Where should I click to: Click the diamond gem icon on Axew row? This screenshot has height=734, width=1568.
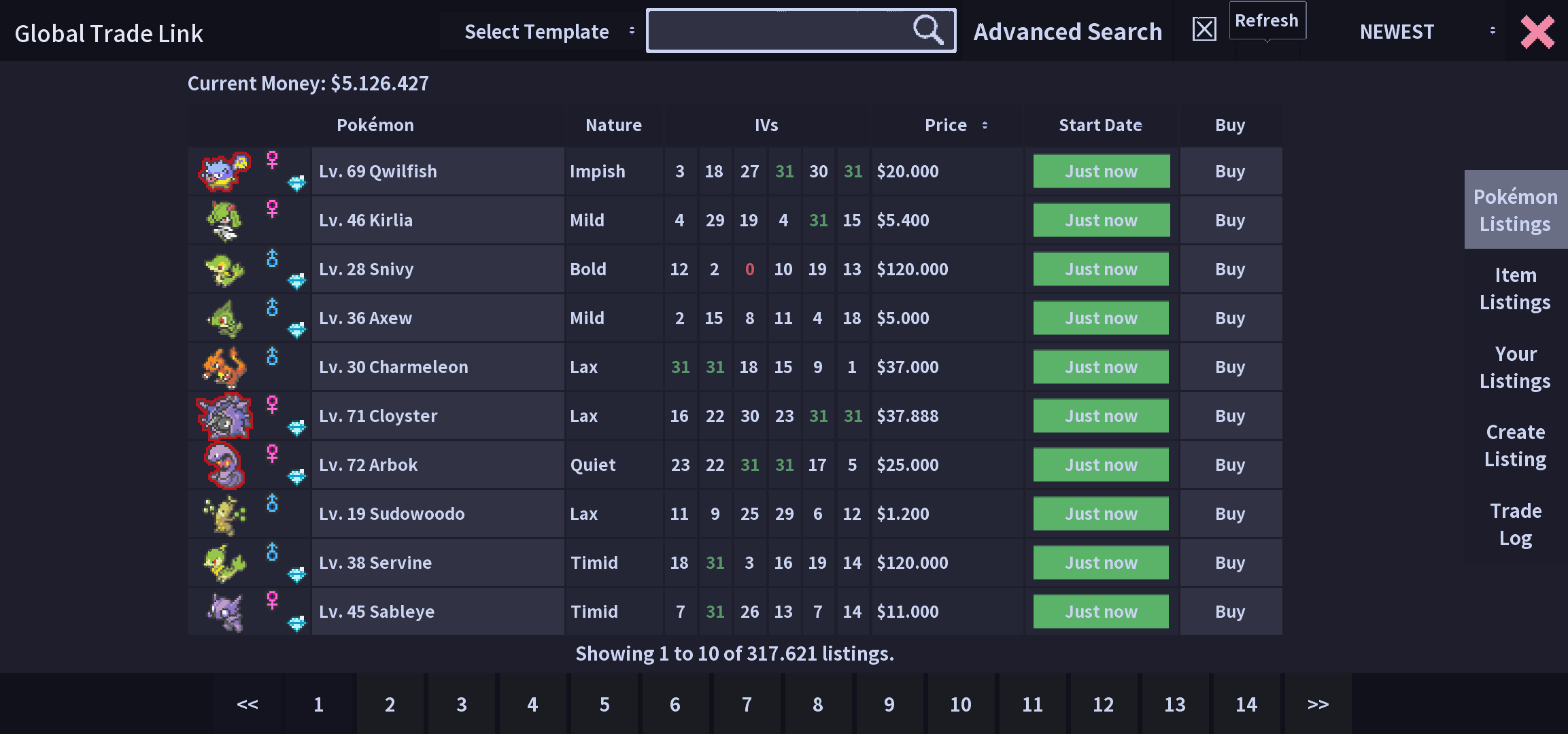(296, 330)
